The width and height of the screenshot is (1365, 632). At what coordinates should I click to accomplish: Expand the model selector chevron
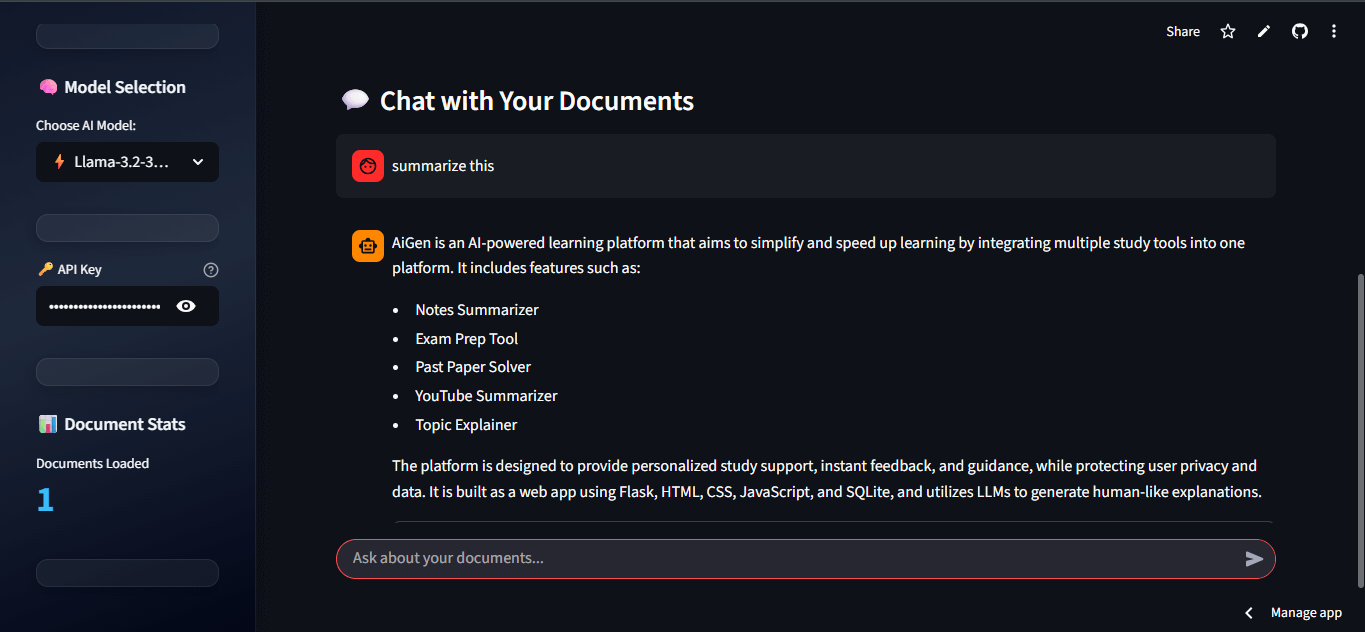pyautogui.click(x=198, y=161)
